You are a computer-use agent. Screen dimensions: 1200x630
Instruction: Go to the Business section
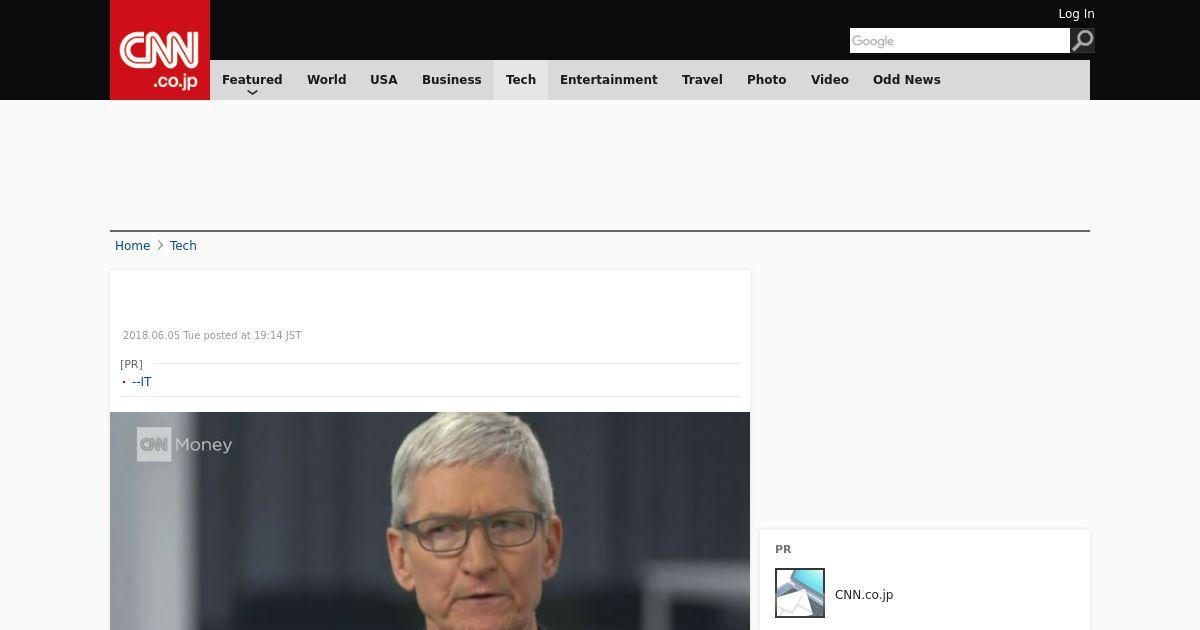click(452, 80)
